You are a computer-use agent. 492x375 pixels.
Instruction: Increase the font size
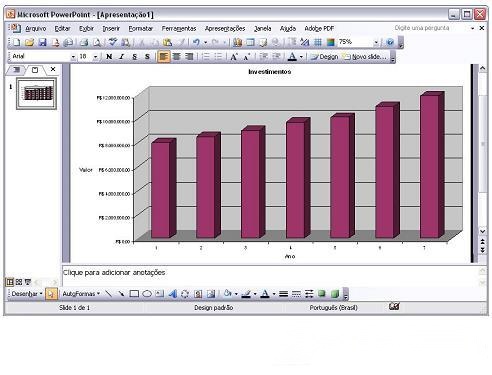pos(234,57)
